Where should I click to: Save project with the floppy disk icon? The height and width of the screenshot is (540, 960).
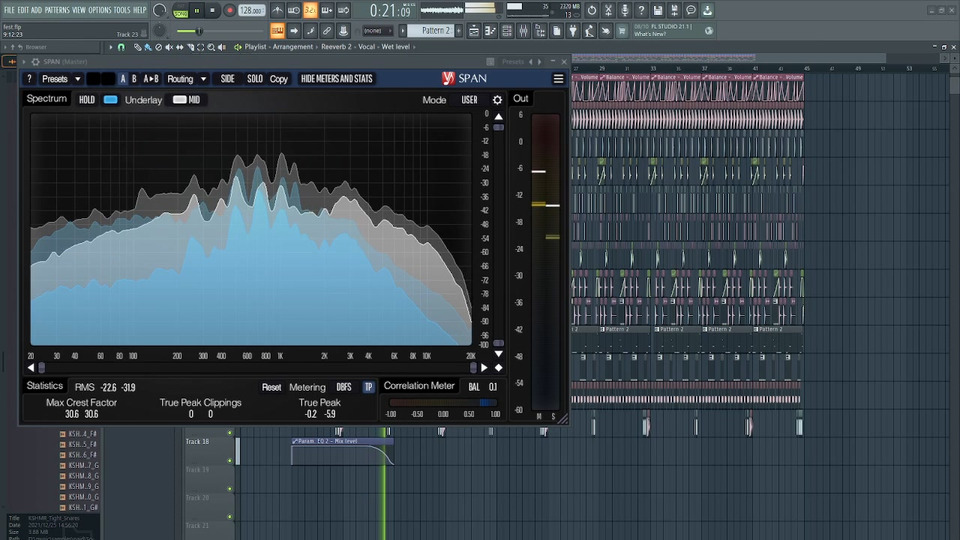(x=658, y=10)
